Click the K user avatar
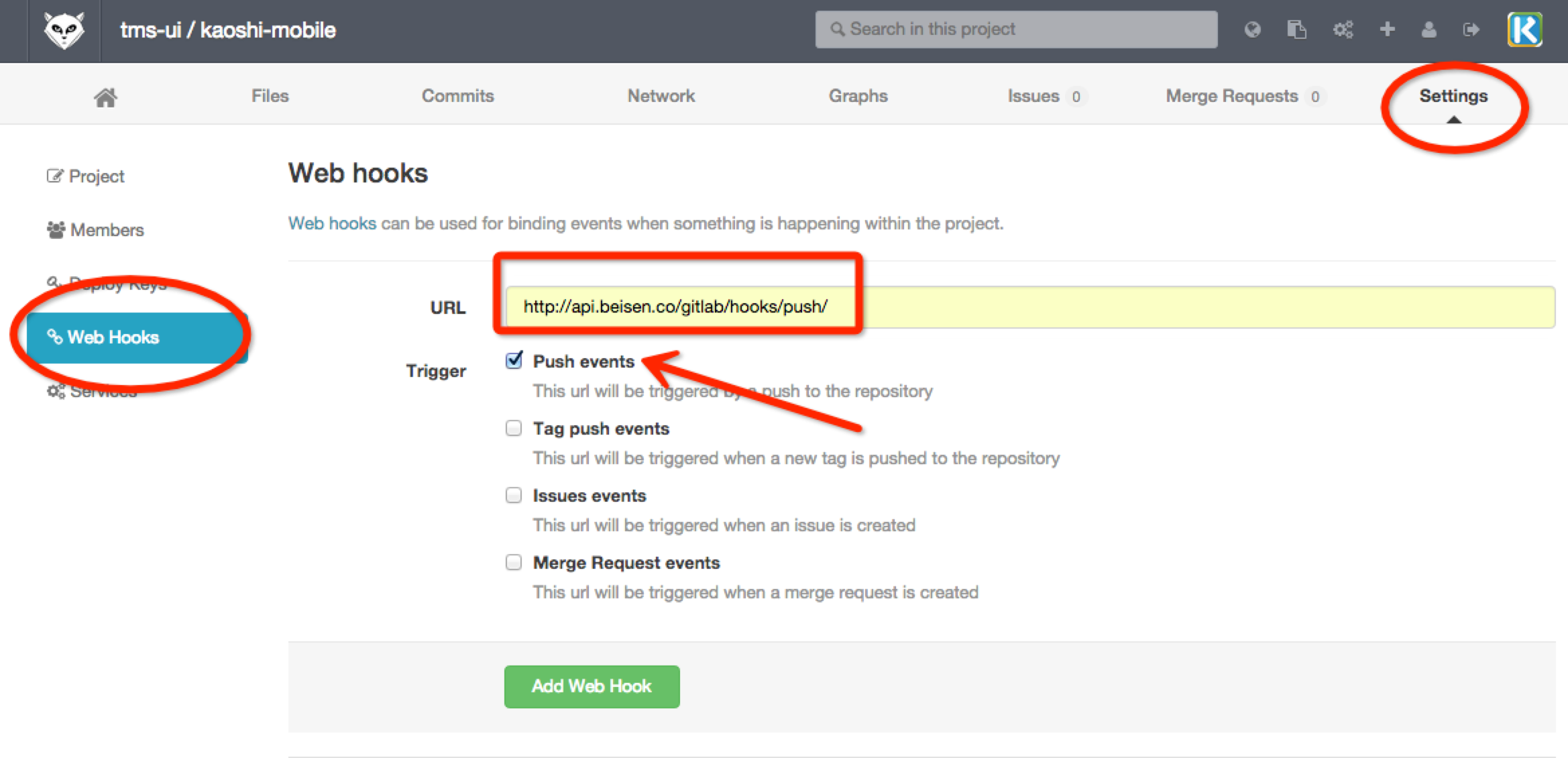This screenshot has width=1568, height=758. 1524,30
